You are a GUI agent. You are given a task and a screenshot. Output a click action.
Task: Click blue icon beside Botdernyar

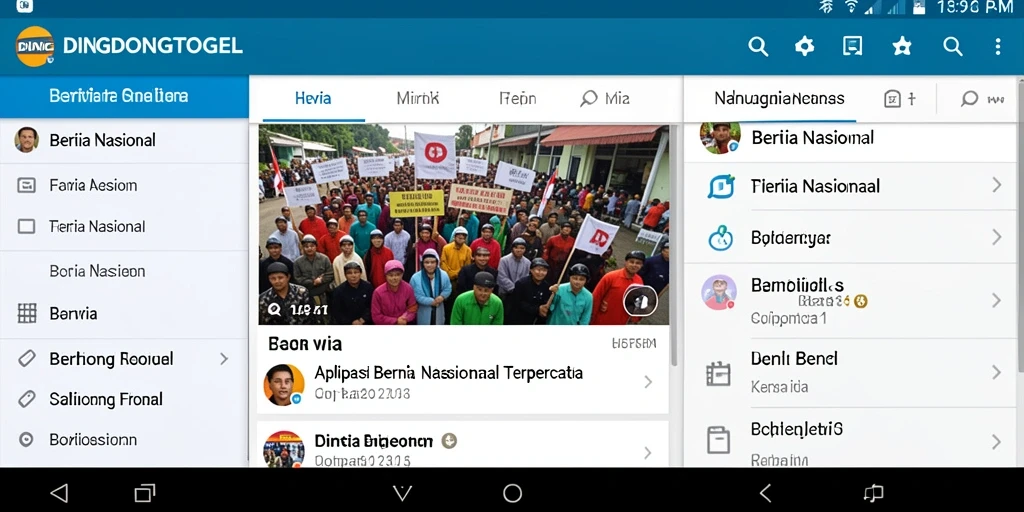coord(720,238)
